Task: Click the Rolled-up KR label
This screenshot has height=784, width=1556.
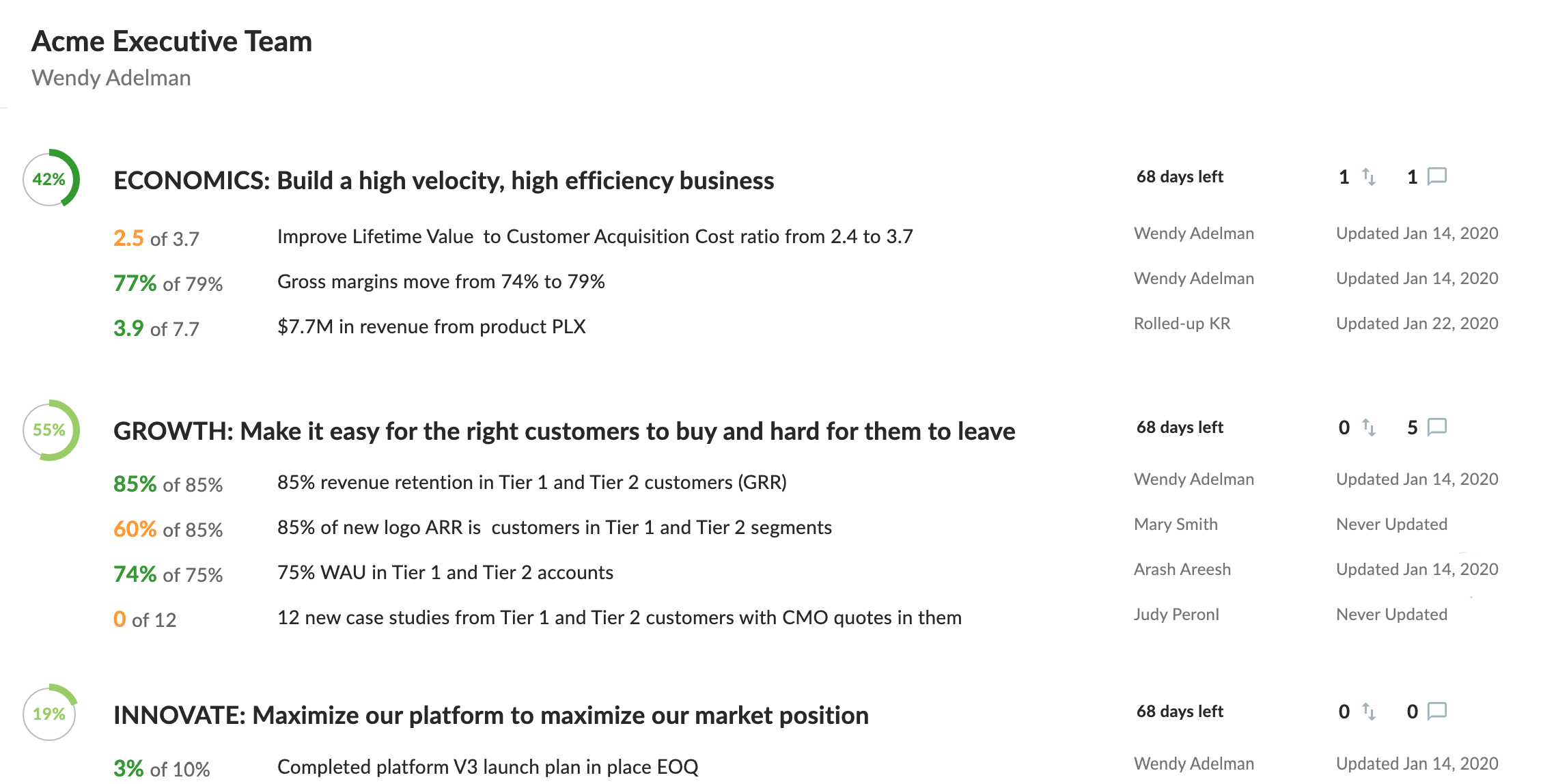Action: pyautogui.click(x=1182, y=324)
